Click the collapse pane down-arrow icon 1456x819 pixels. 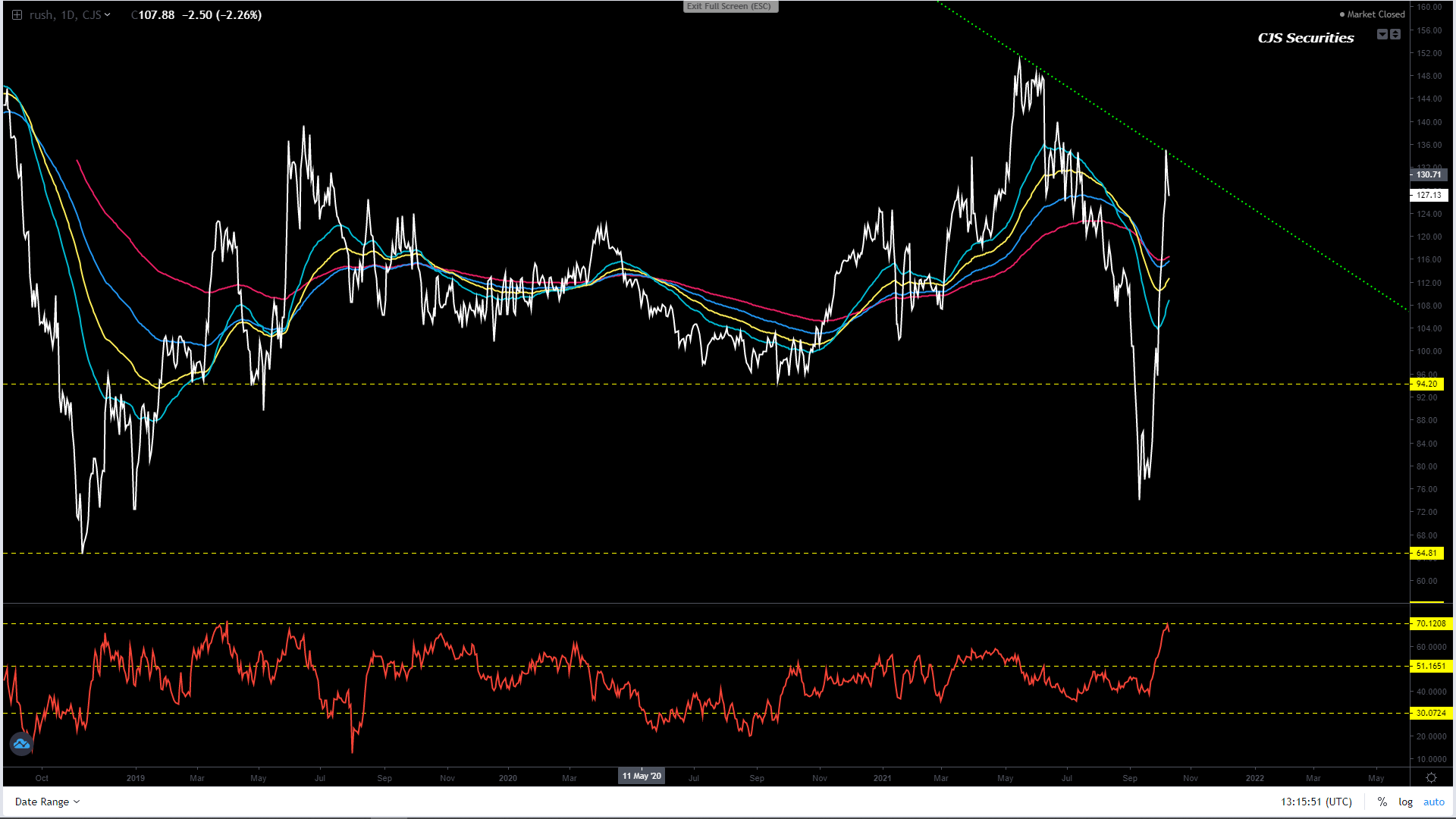[1382, 34]
